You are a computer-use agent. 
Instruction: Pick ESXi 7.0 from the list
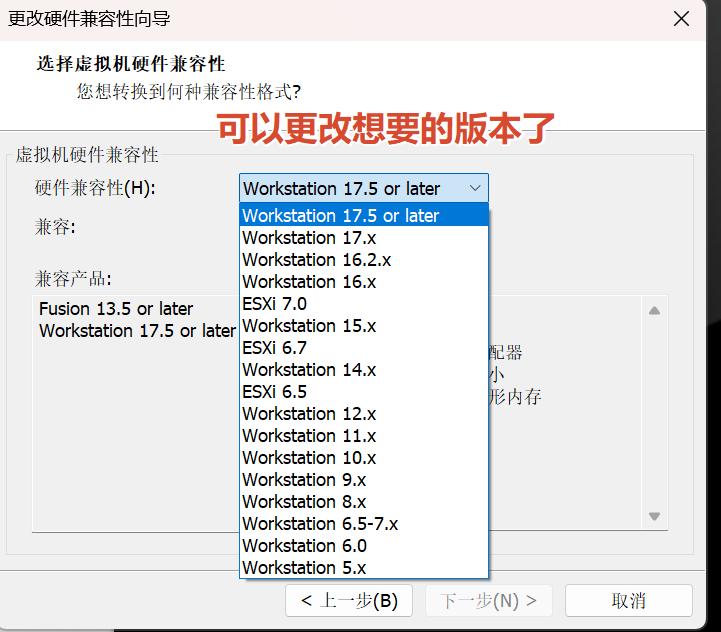(x=364, y=304)
